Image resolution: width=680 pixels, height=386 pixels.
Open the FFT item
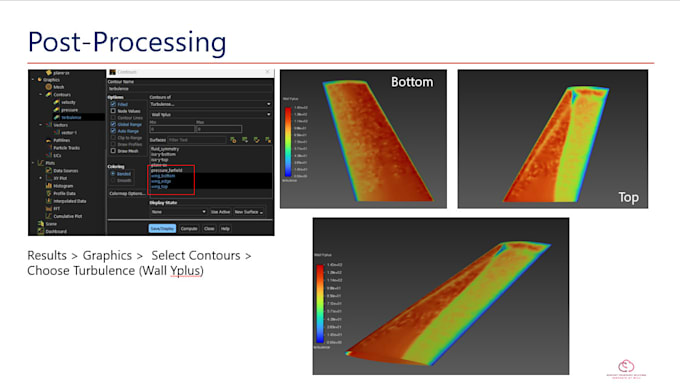coord(56,209)
